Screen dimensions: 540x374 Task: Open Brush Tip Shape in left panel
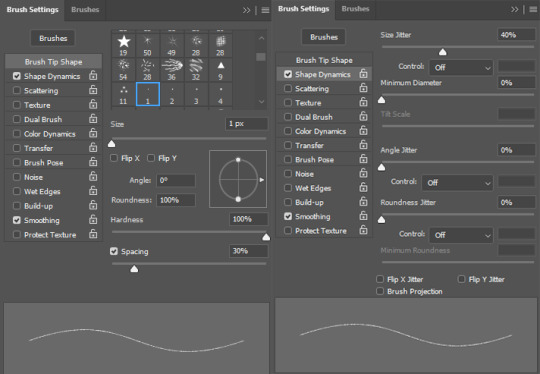[x=53, y=62]
